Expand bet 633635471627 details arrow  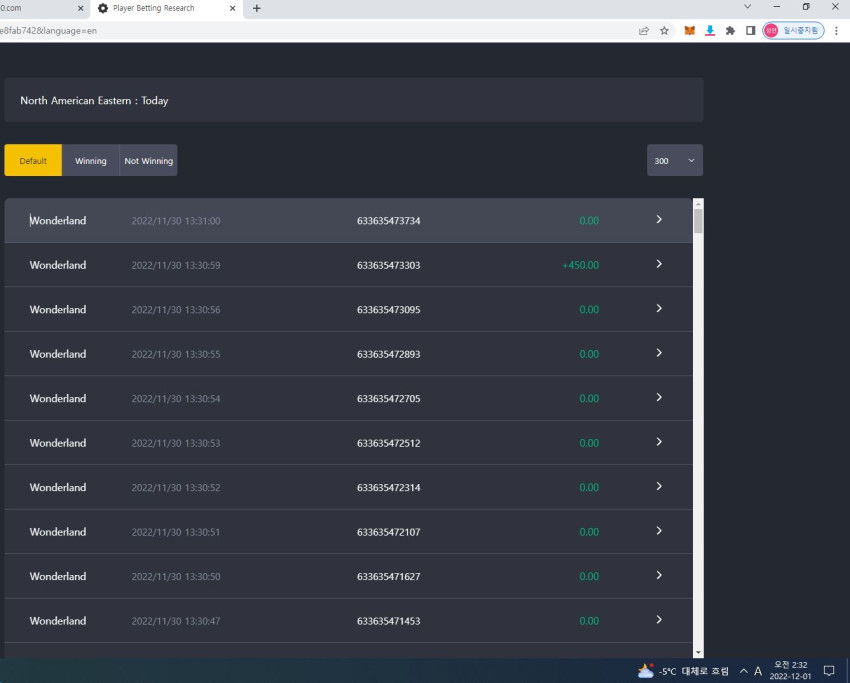coord(659,575)
